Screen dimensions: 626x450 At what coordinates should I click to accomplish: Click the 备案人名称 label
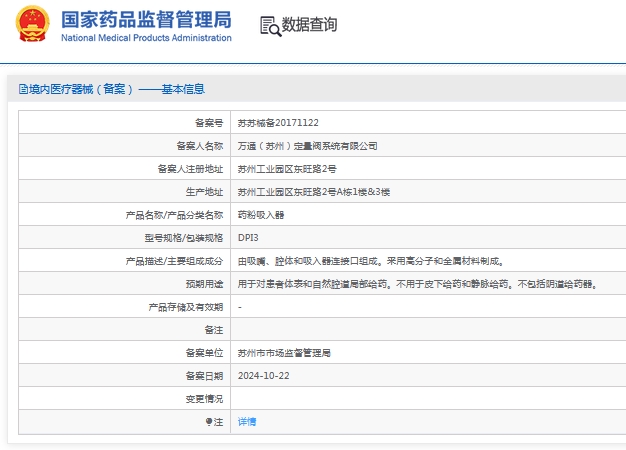pos(200,146)
